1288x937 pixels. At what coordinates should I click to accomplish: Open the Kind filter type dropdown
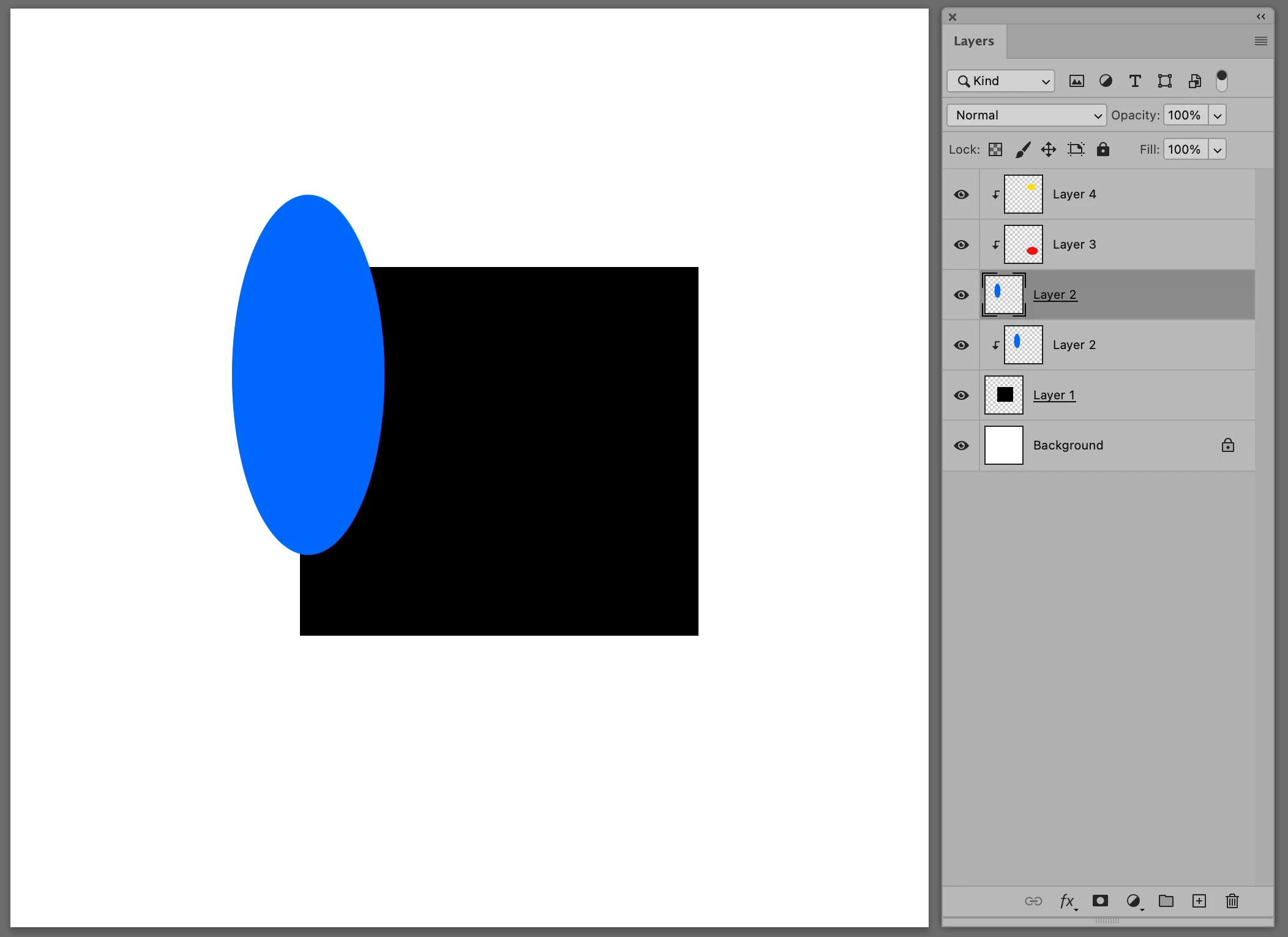tap(1000, 81)
